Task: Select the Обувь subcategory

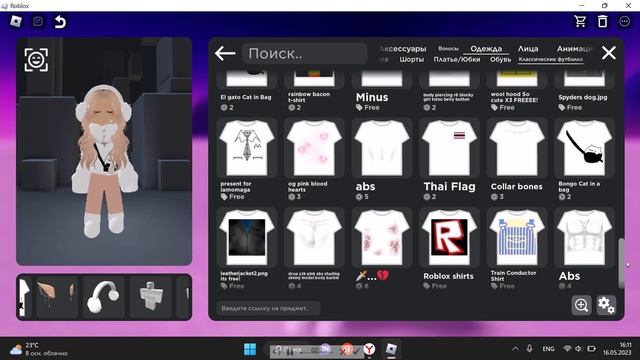Action: click(500, 60)
